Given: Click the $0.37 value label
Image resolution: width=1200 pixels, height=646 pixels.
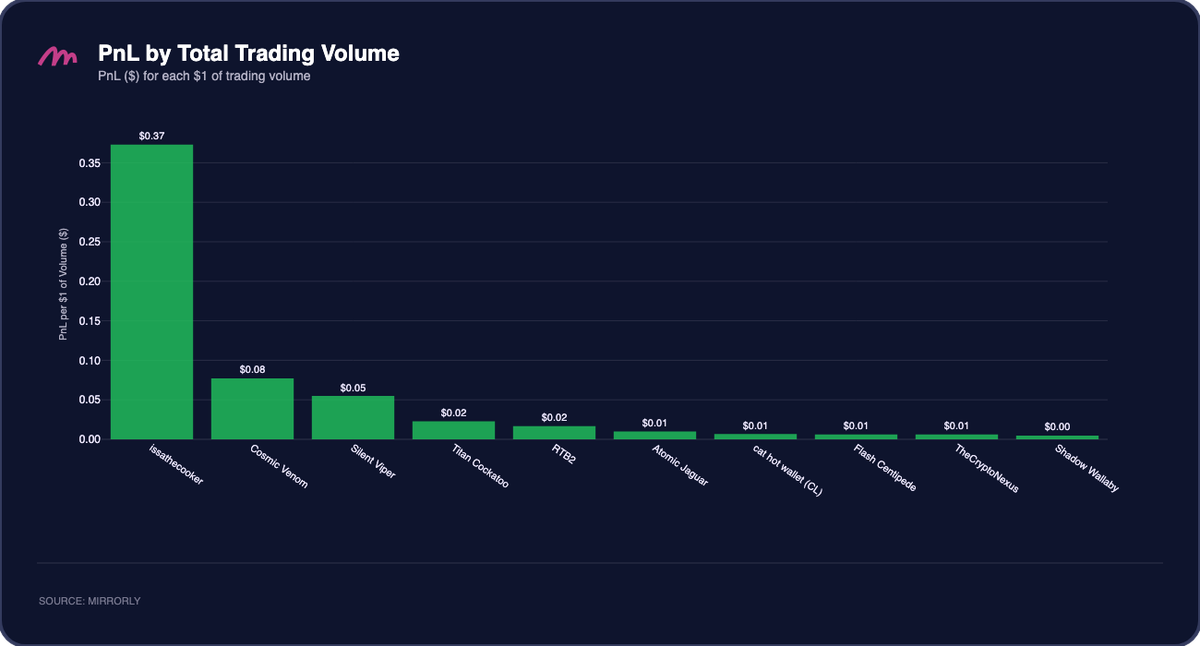Looking at the screenshot, I should [151, 135].
